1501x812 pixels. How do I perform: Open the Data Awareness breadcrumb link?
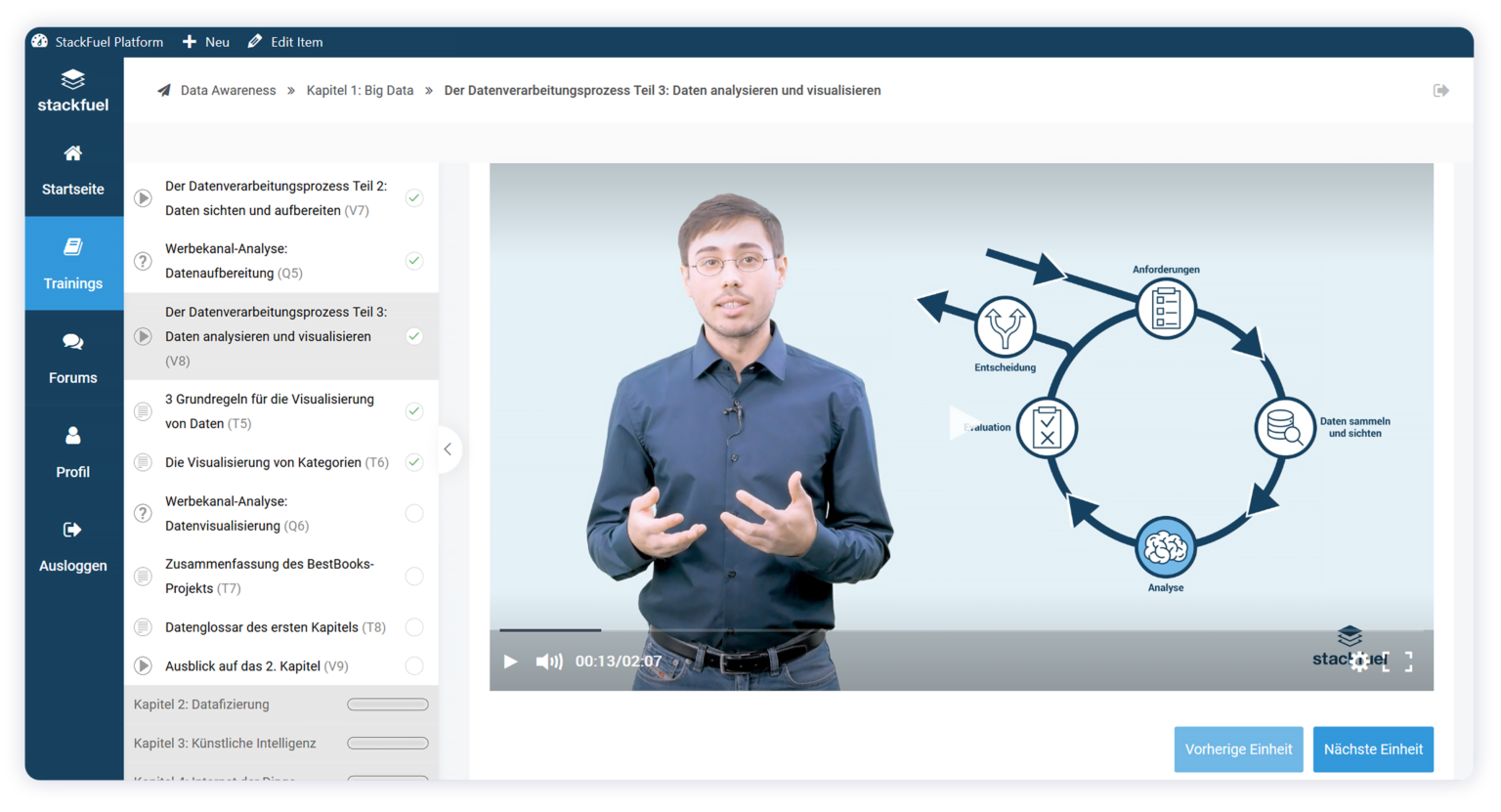(228, 90)
